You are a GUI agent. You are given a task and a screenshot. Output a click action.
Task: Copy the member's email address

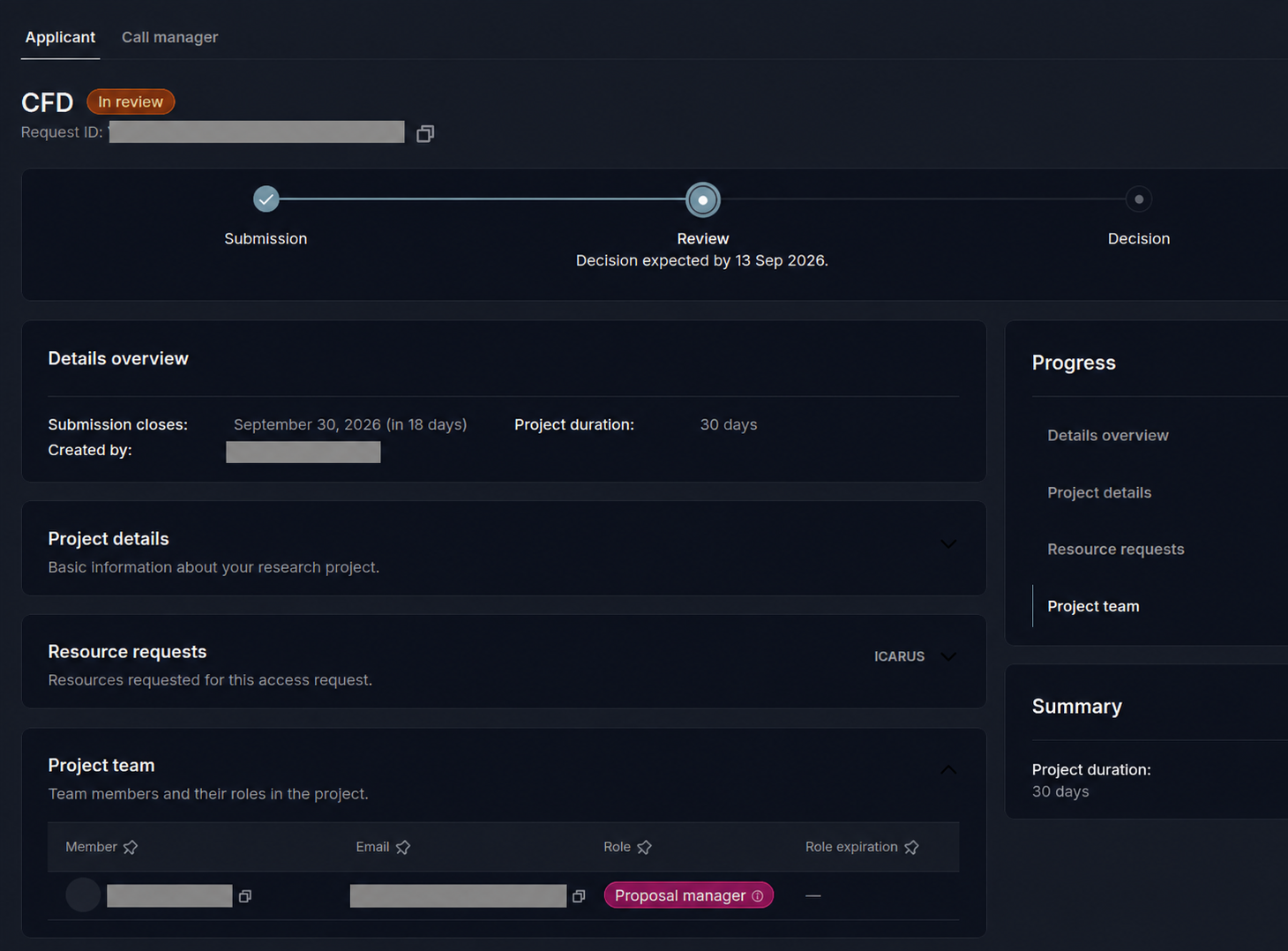[579, 896]
